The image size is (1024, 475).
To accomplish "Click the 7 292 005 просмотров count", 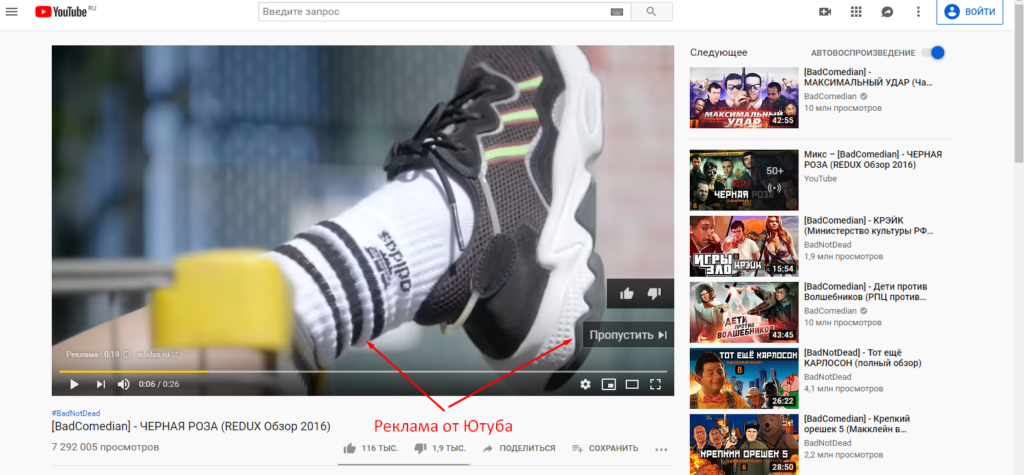I will 105,448.
